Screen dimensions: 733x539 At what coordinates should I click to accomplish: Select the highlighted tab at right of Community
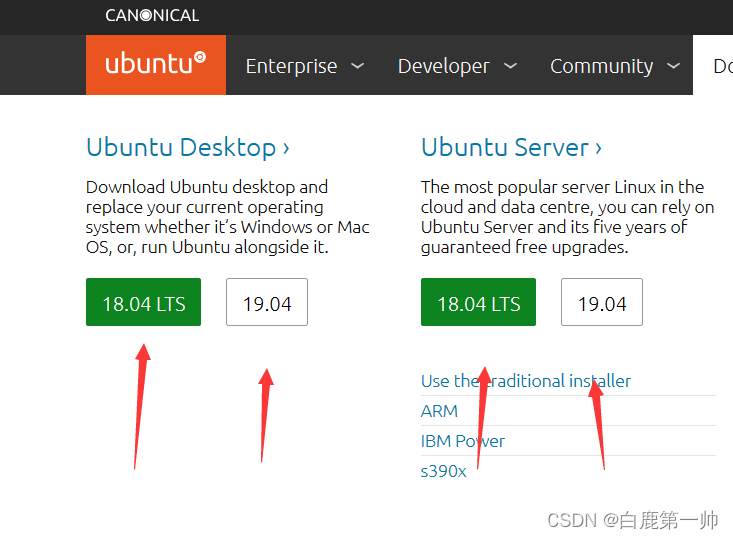pos(713,65)
